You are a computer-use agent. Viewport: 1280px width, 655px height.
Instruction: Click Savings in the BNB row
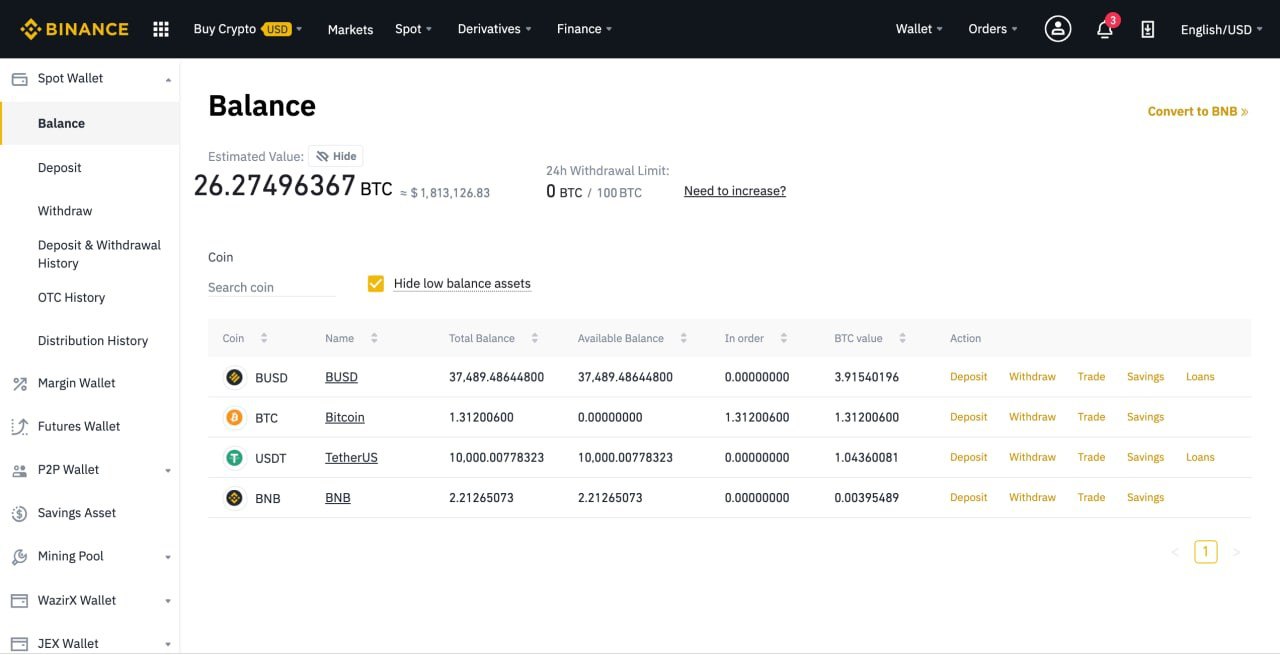coord(1145,497)
